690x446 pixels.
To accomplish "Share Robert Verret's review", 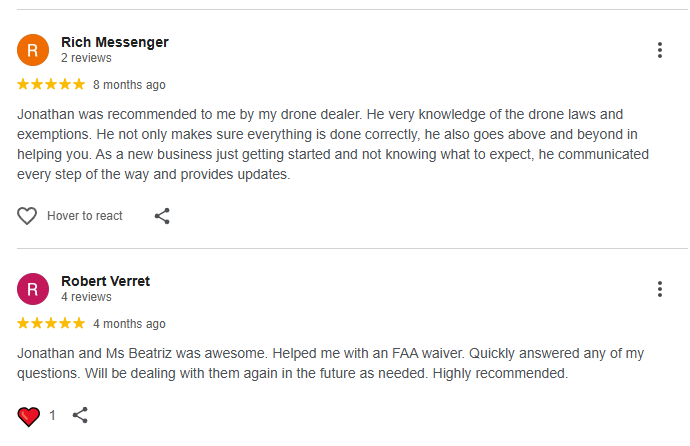I will click(x=81, y=415).
